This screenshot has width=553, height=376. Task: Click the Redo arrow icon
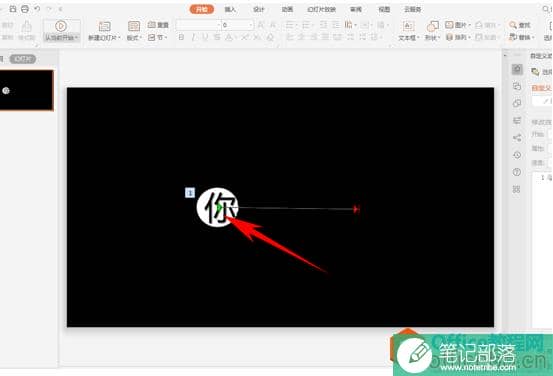(49, 9)
